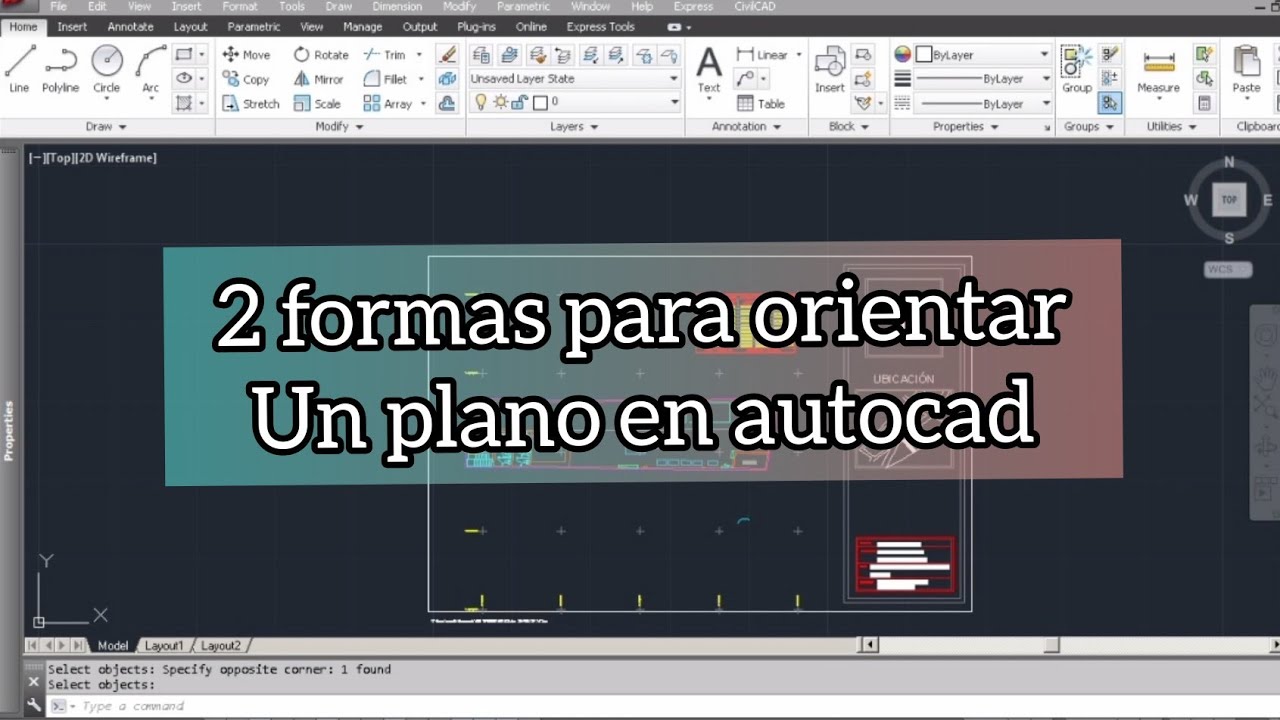
Task: Expand the Layers panel
Action: click(x=574, y=127)
